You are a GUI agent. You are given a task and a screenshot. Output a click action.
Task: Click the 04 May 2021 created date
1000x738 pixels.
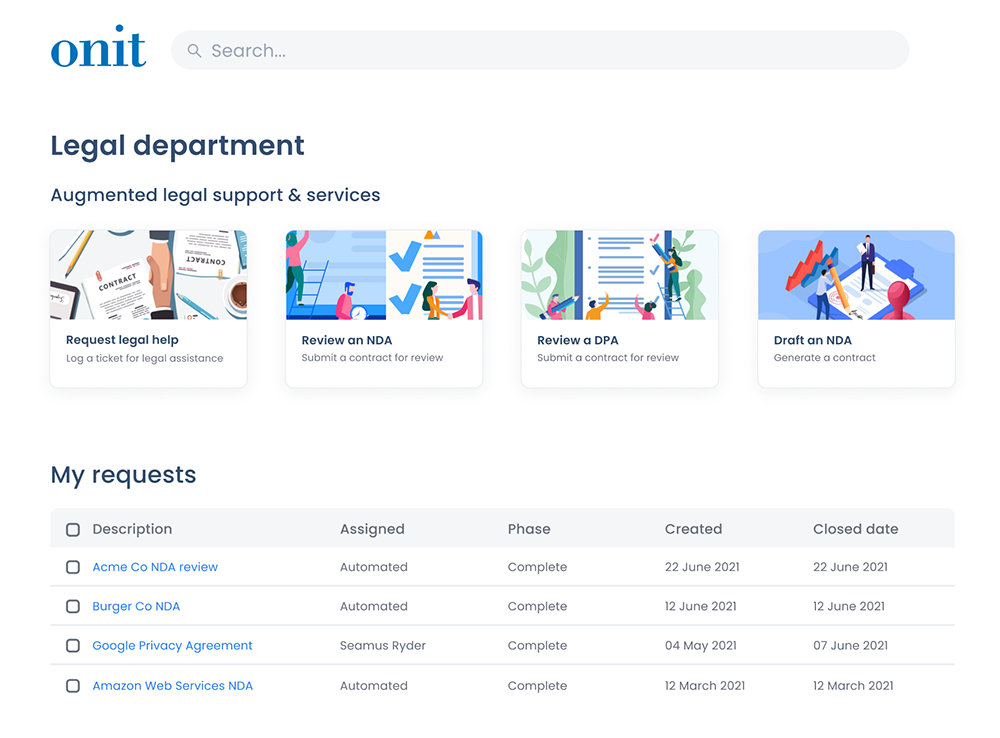click(x=701, y=646)
